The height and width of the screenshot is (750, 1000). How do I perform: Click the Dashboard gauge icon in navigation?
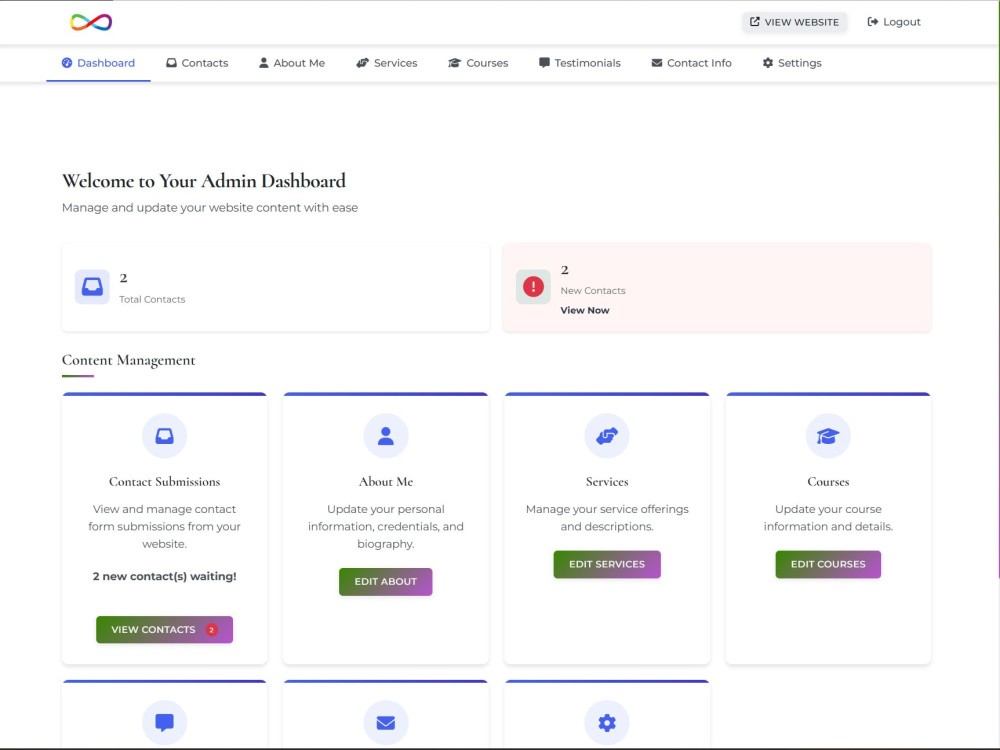pyautogui.click(x=67, y=62)
